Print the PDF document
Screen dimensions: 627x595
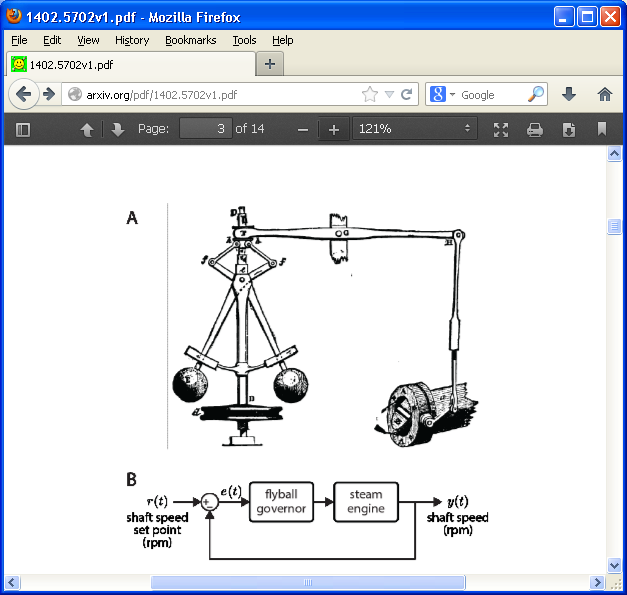click(535, 129)
